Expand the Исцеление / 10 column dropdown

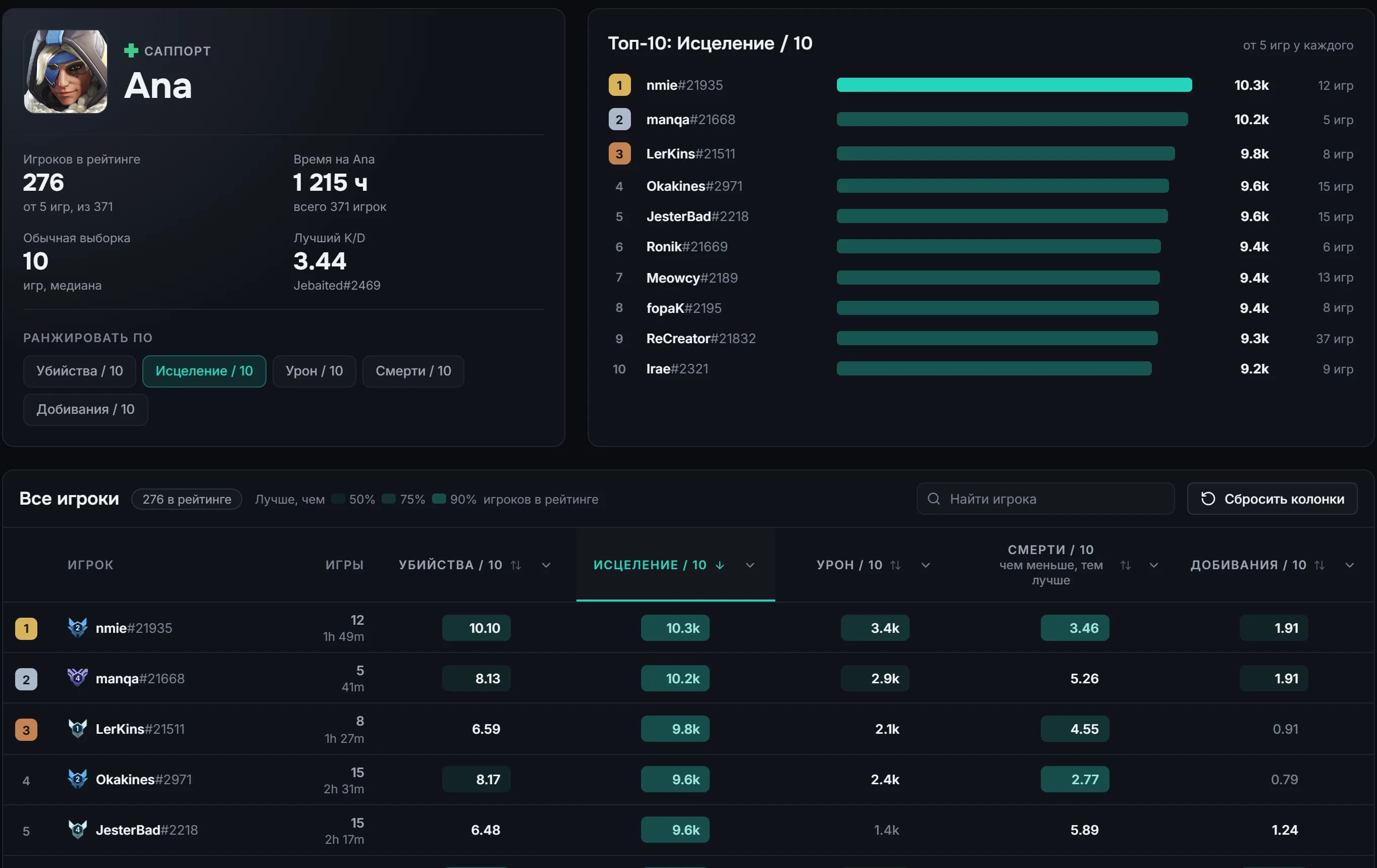[x=750, y=565]
